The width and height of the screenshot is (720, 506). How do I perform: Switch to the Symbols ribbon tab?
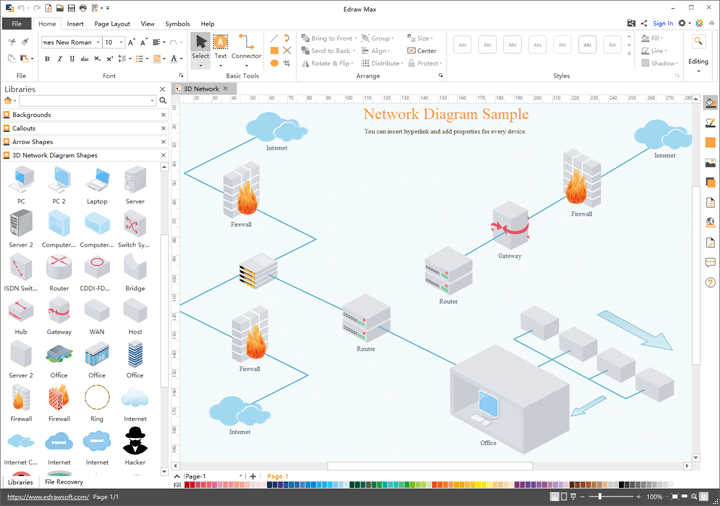tap(177, 23)
